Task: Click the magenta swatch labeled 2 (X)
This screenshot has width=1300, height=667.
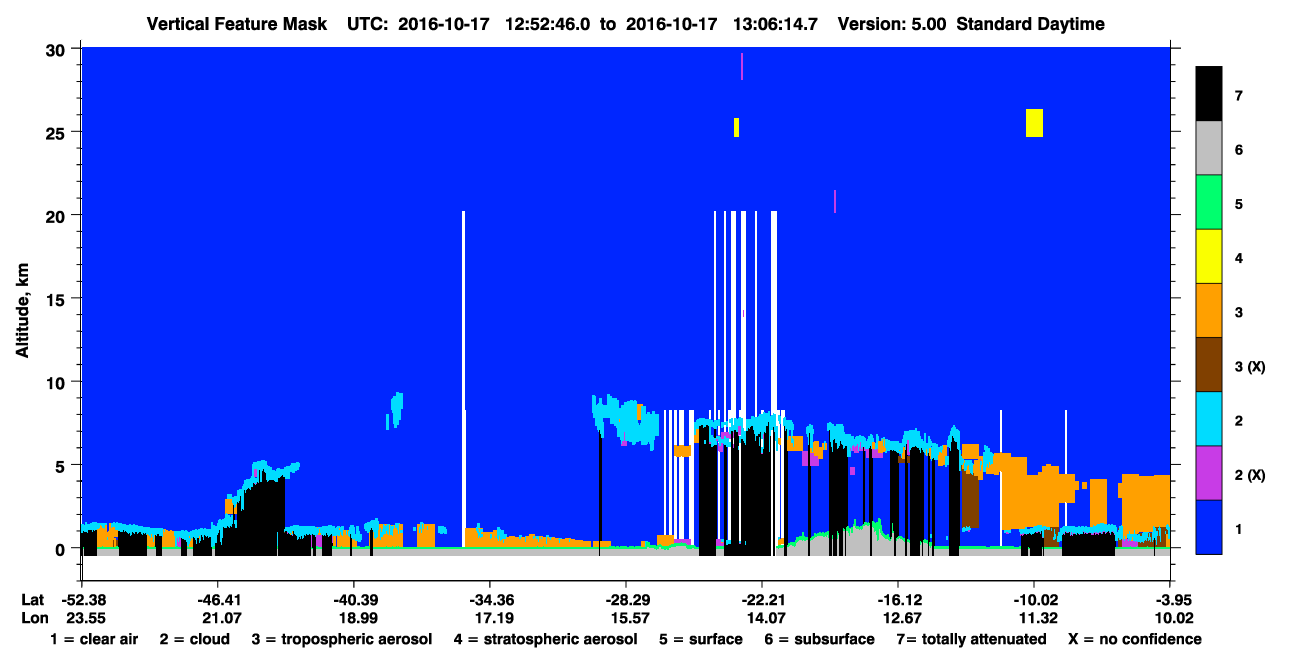Action: [x=1209, y=472]
